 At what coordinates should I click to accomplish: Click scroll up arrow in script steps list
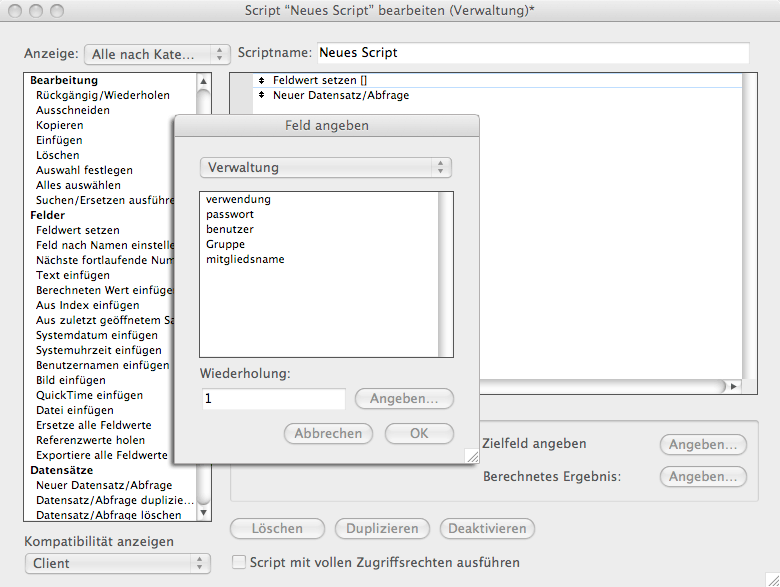[204, 81]
